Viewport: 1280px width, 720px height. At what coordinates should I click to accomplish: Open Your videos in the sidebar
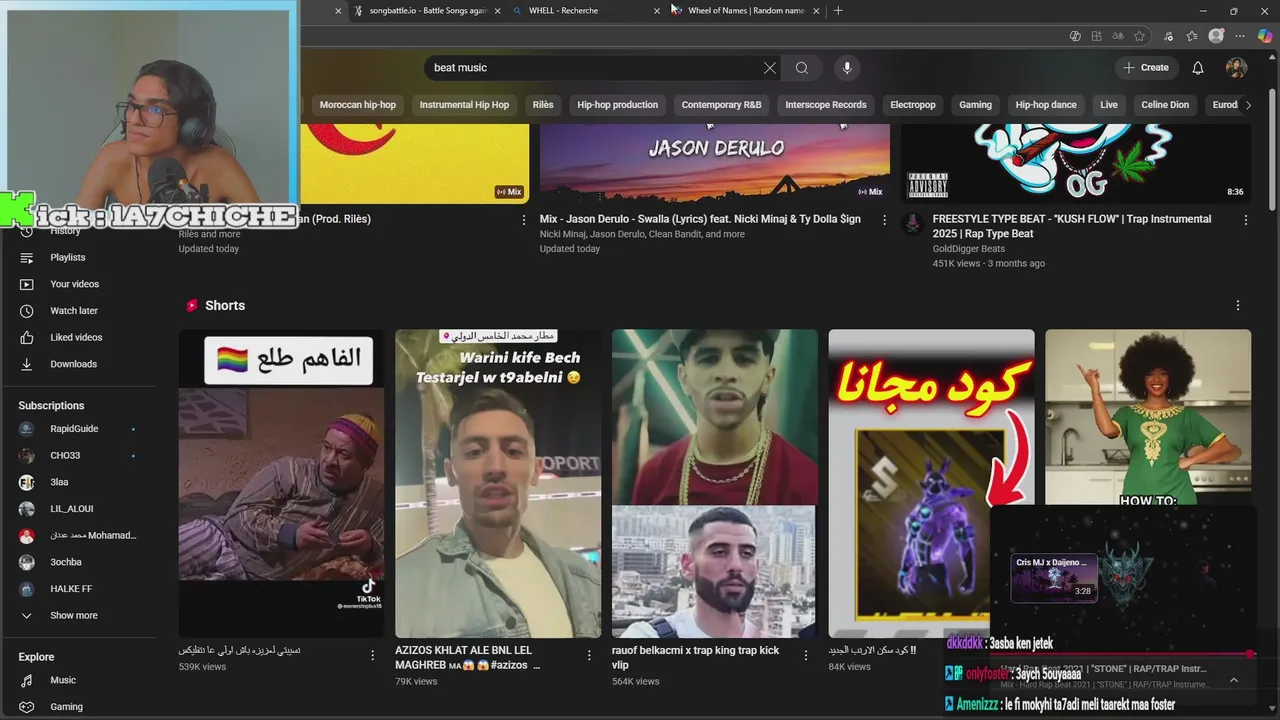[x=74, y=284]
